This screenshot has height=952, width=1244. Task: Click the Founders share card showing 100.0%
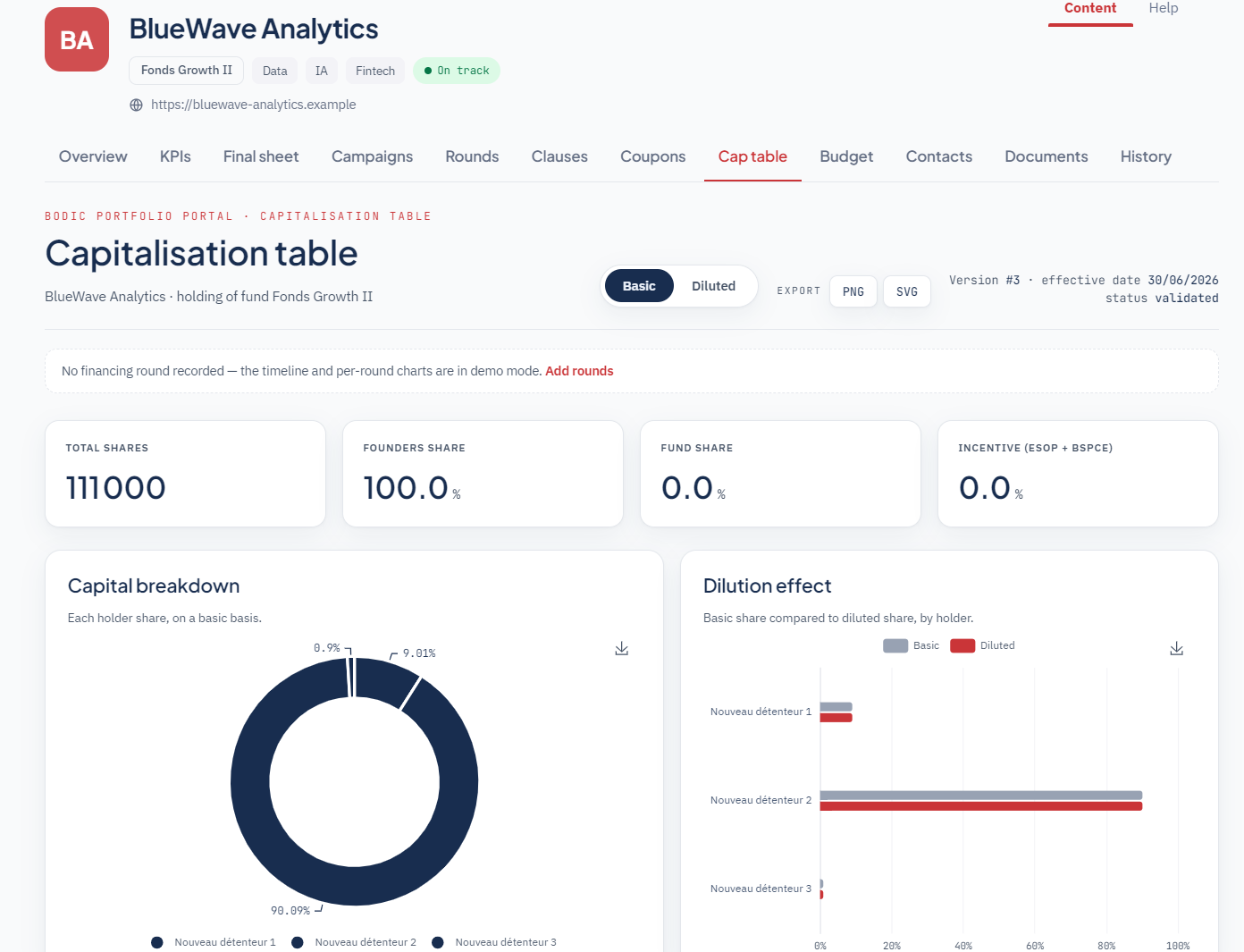point(483,474)
